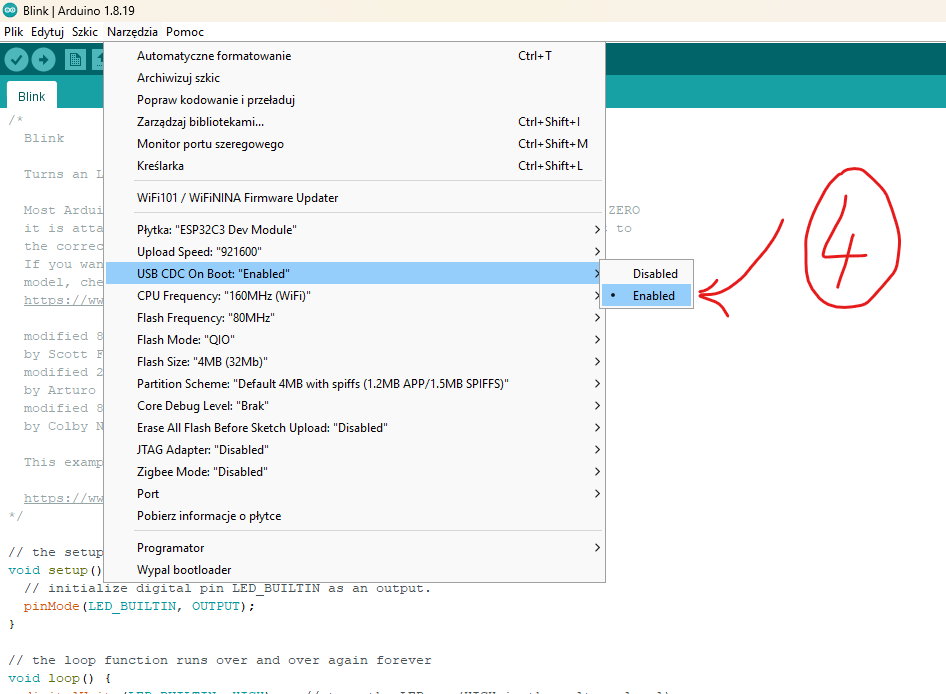Click the void loop() line in editor
Image resolution: width=946 pixels, height=694 pixels.
[x=60, y=678]
